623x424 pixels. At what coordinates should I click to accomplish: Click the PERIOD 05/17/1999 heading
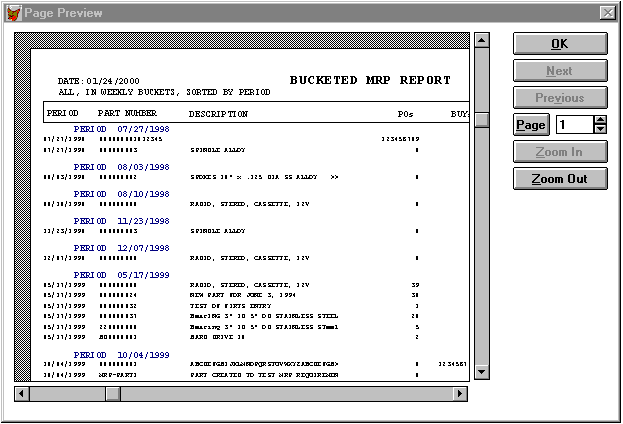click(122, 275)
